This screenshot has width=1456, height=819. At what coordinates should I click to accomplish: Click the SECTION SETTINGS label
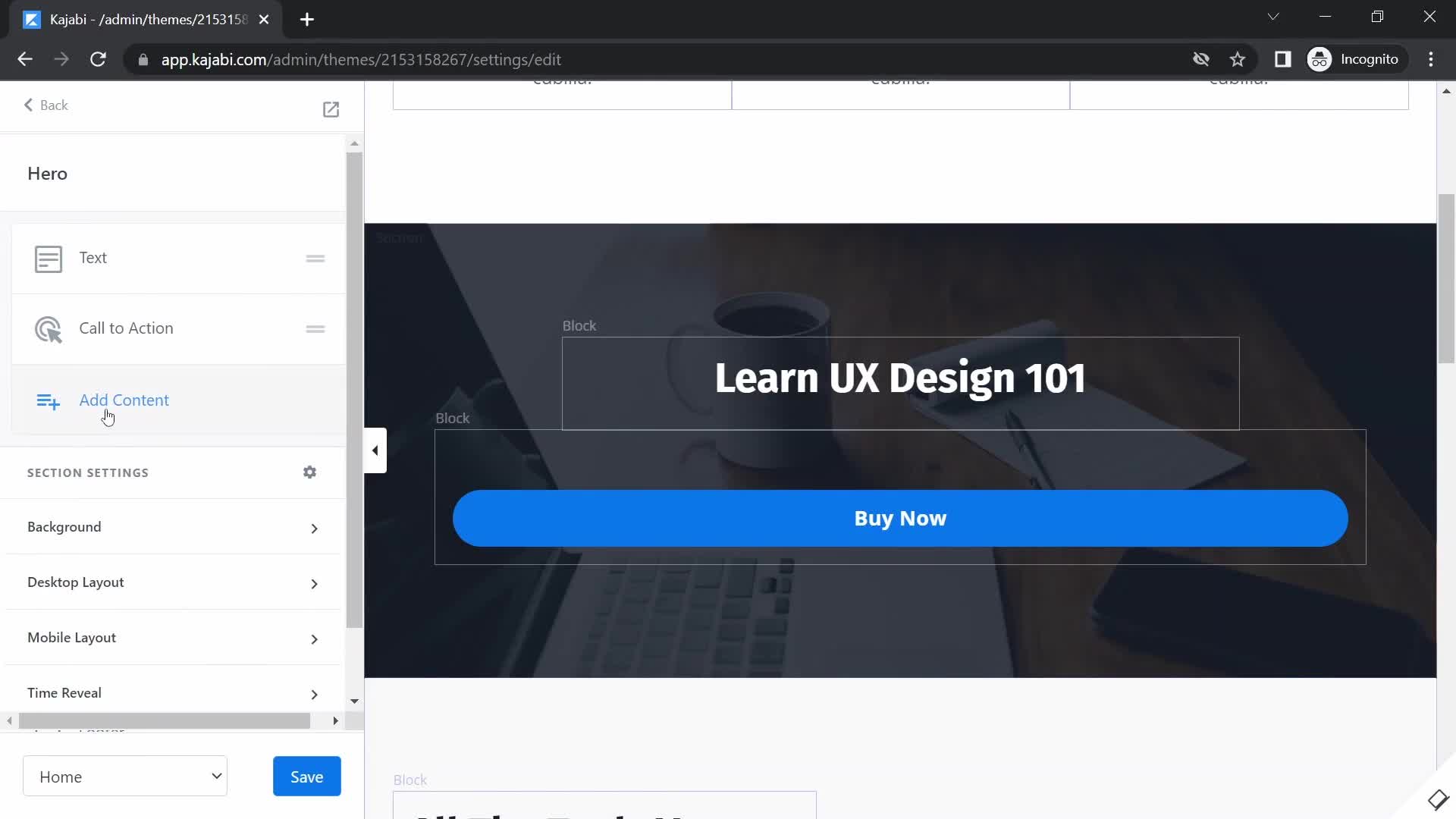coord(88,472)
